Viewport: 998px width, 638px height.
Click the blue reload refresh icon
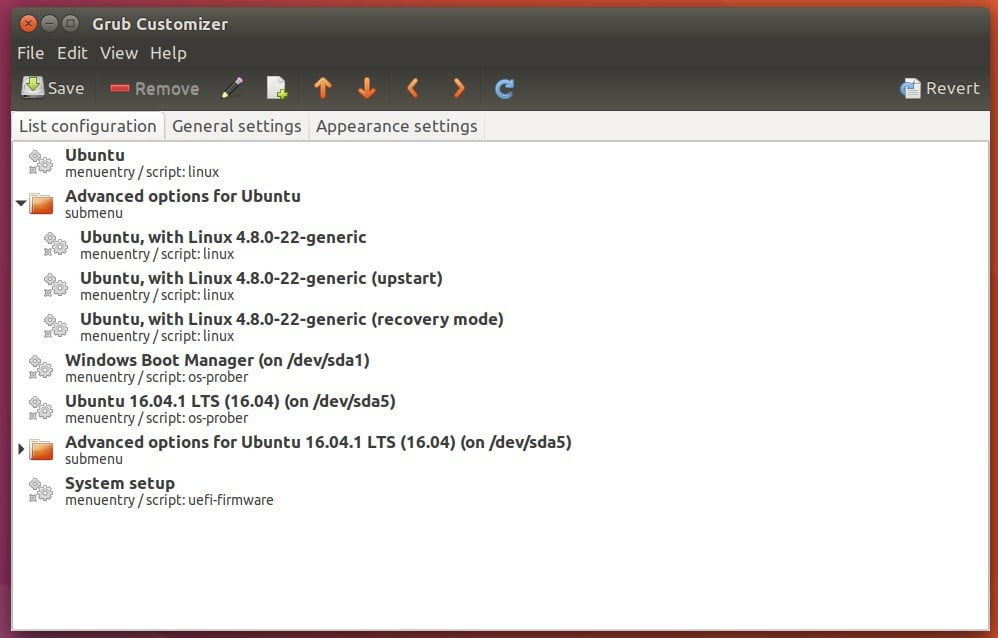click(x=504, y=89)
